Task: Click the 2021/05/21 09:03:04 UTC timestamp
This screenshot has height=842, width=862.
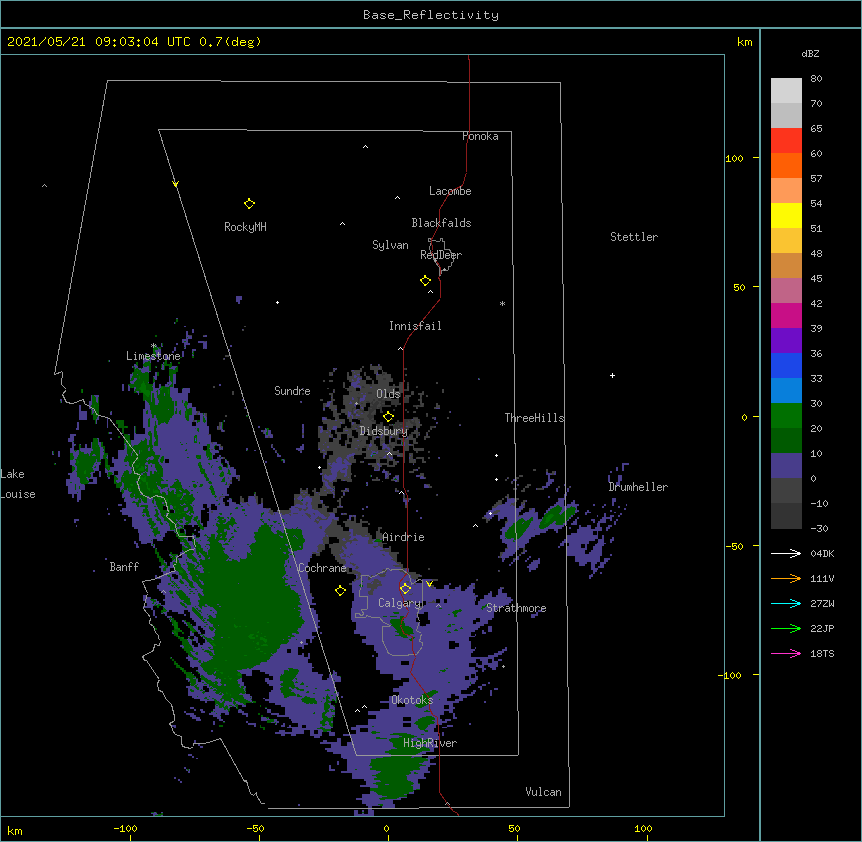Action: point(98,42)
